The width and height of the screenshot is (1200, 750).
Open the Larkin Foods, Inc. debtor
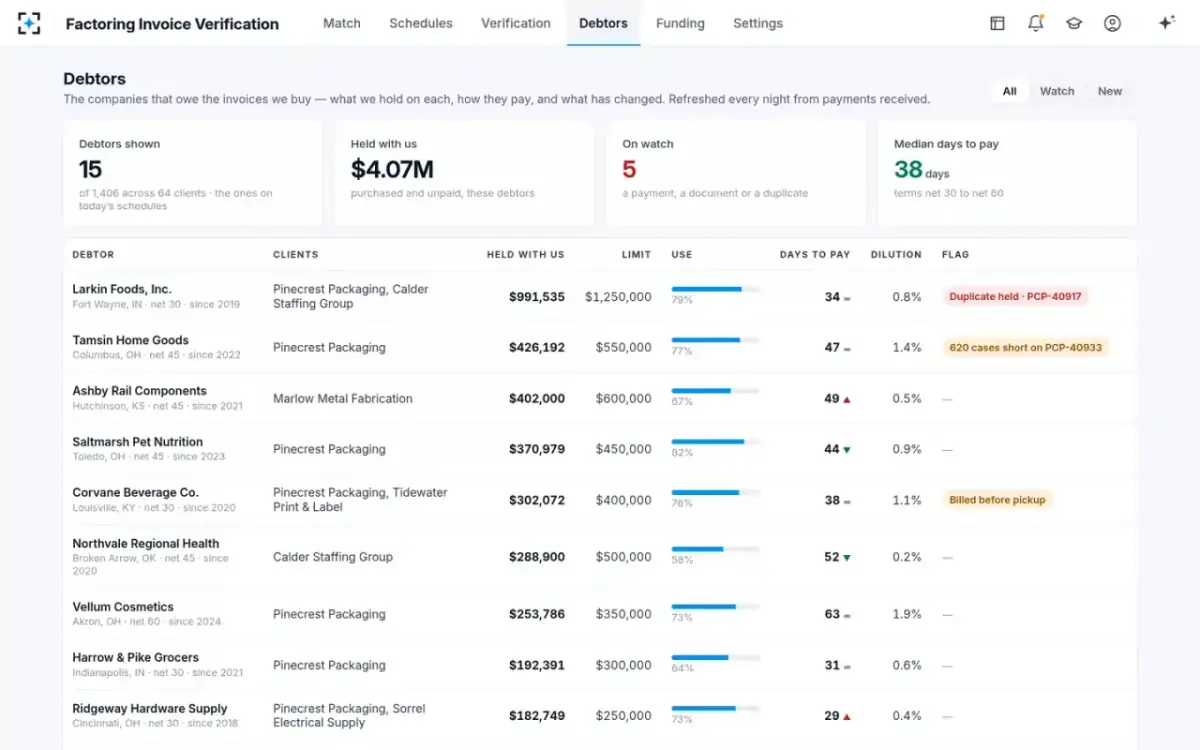coord(122,289)
